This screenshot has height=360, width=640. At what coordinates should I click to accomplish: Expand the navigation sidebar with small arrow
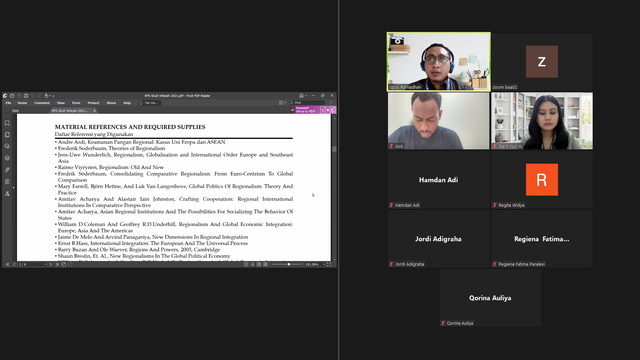(x=13, y=188)
